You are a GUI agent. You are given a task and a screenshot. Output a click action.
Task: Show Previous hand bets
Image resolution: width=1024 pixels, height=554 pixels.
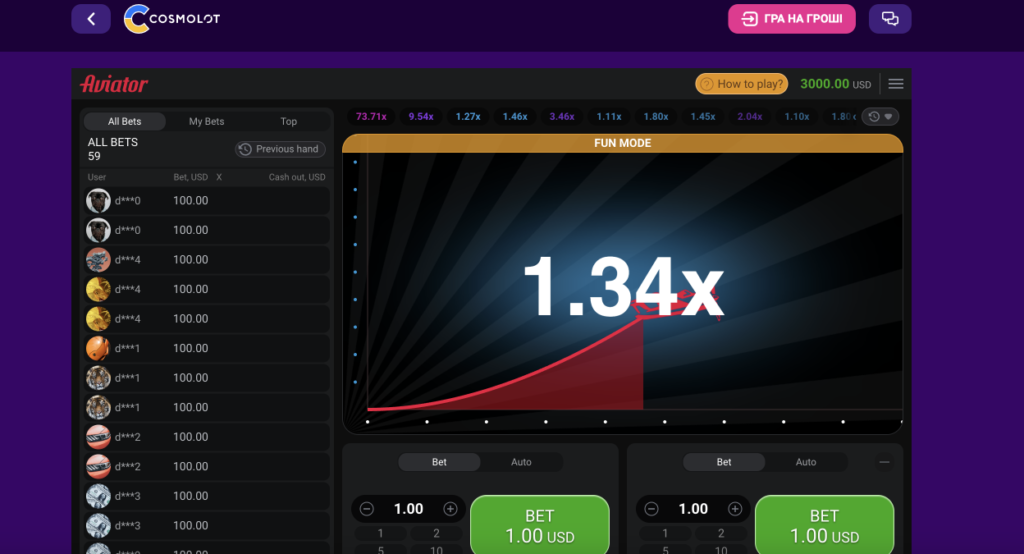[x=279, y=149]
